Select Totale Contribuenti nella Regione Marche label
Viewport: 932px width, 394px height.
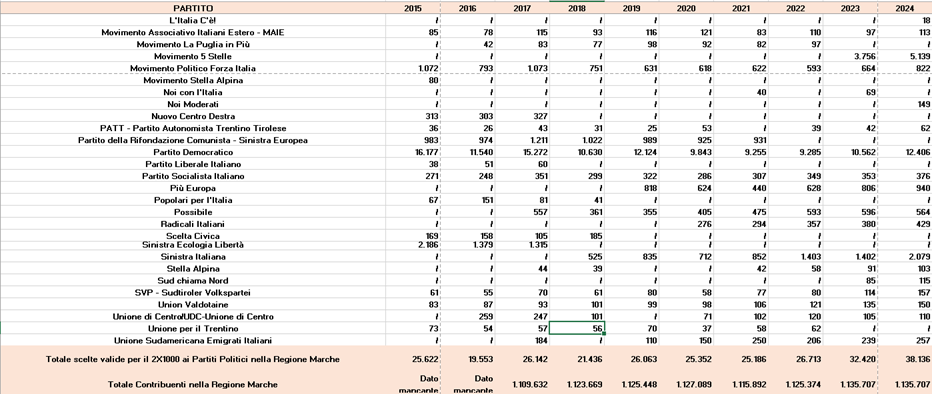pos(193,383)
